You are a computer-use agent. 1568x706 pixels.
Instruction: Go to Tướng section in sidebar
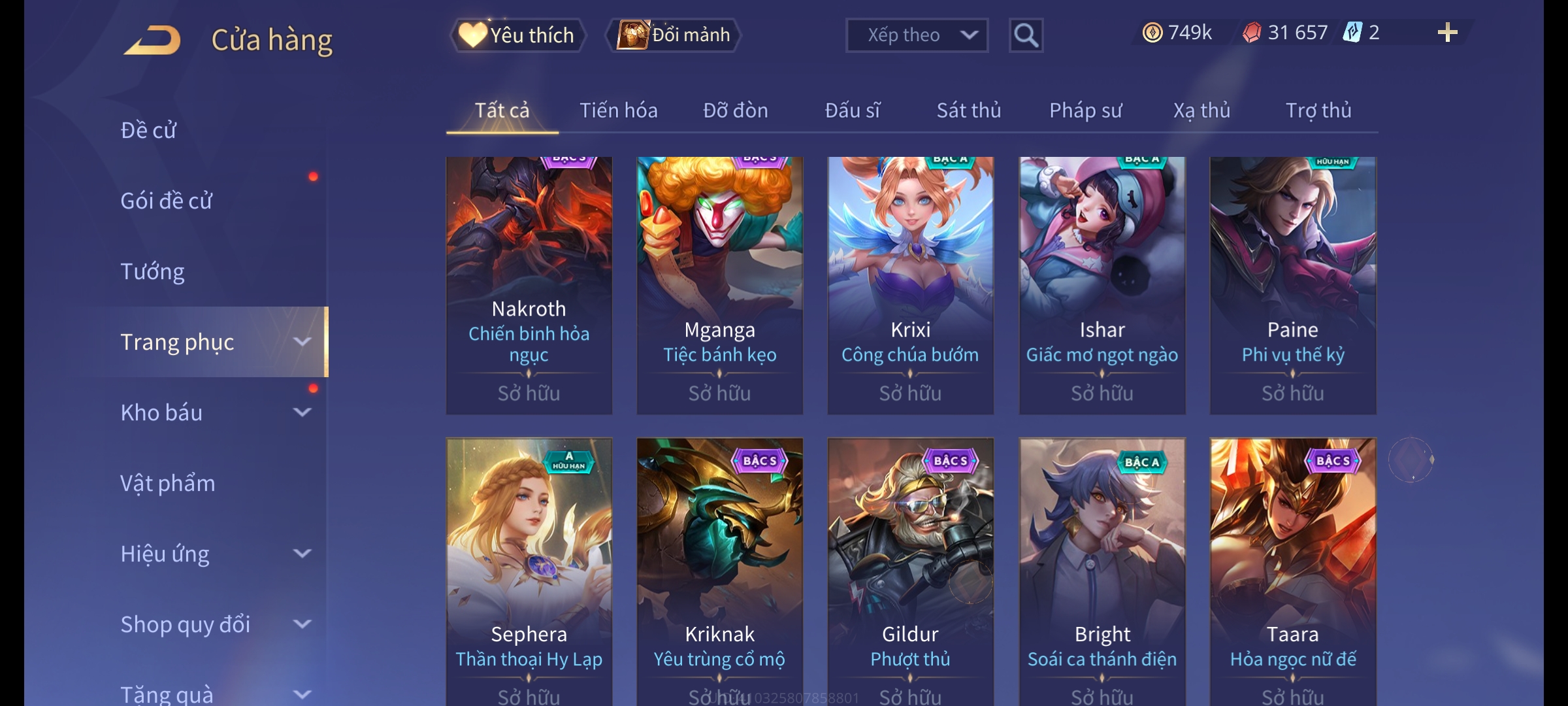point(152,271)
